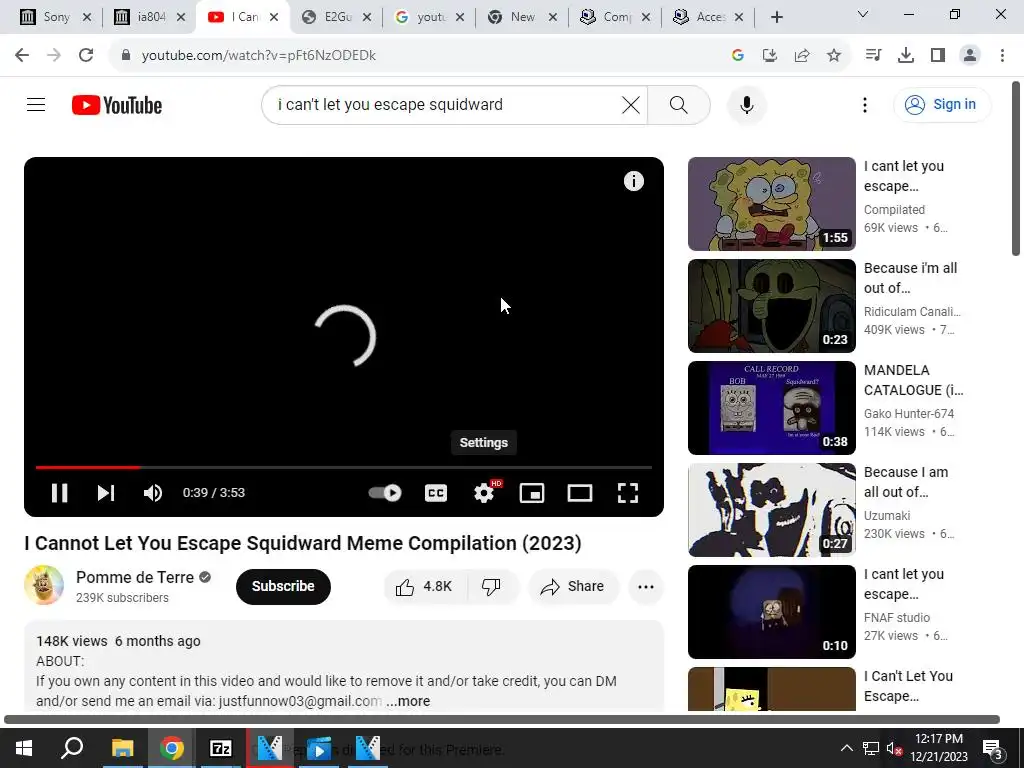1024x768 pixels.
Task: Open the video info card icon
Action: click(x=633, y=181)
